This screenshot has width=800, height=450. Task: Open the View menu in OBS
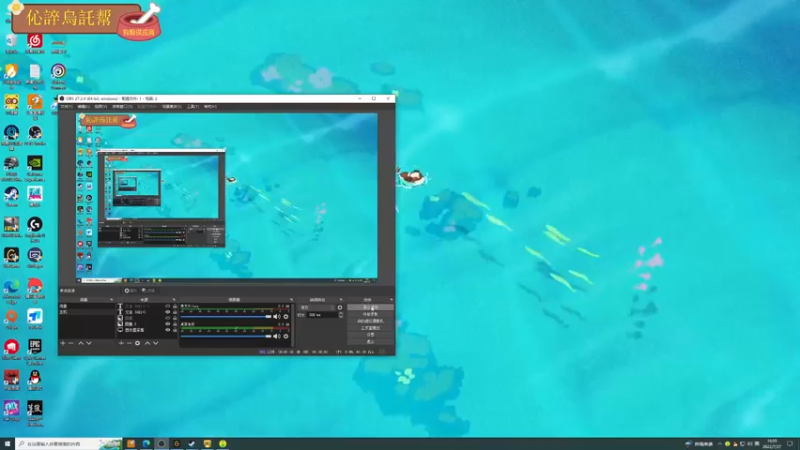click(x=101, y=107)
